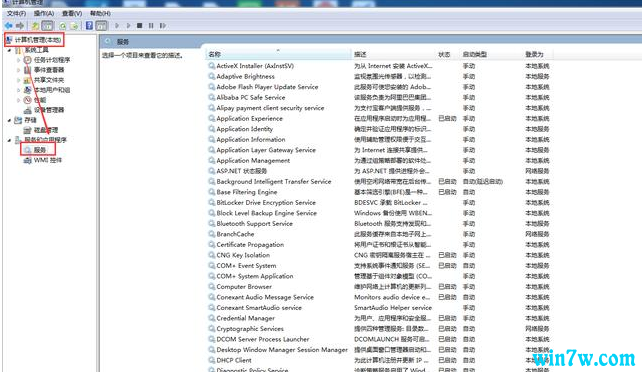Select the 存储 tree item
The height and width of the screenshot is (372, 643).
[30, 120]
